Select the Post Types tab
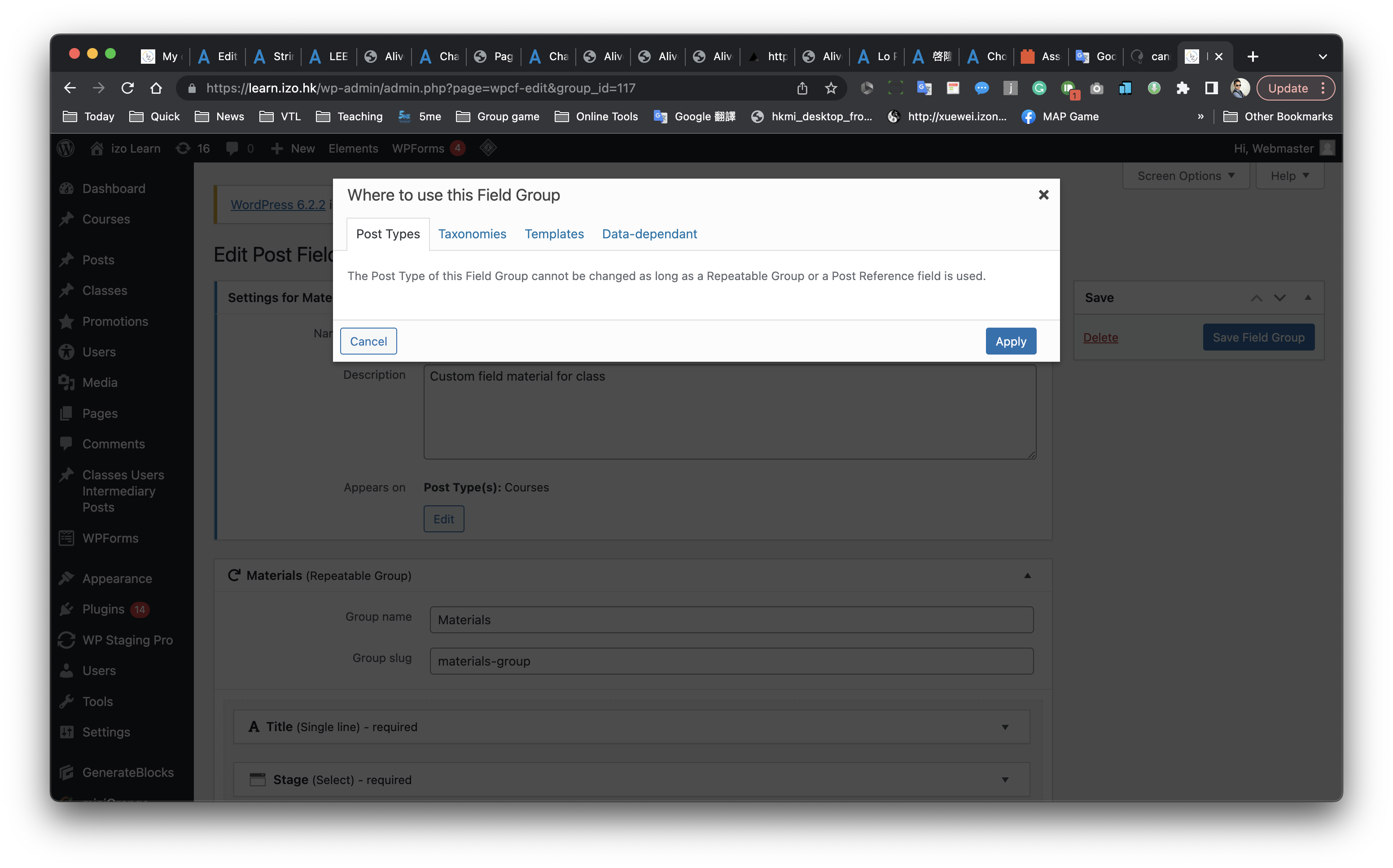 pos(388,234)
